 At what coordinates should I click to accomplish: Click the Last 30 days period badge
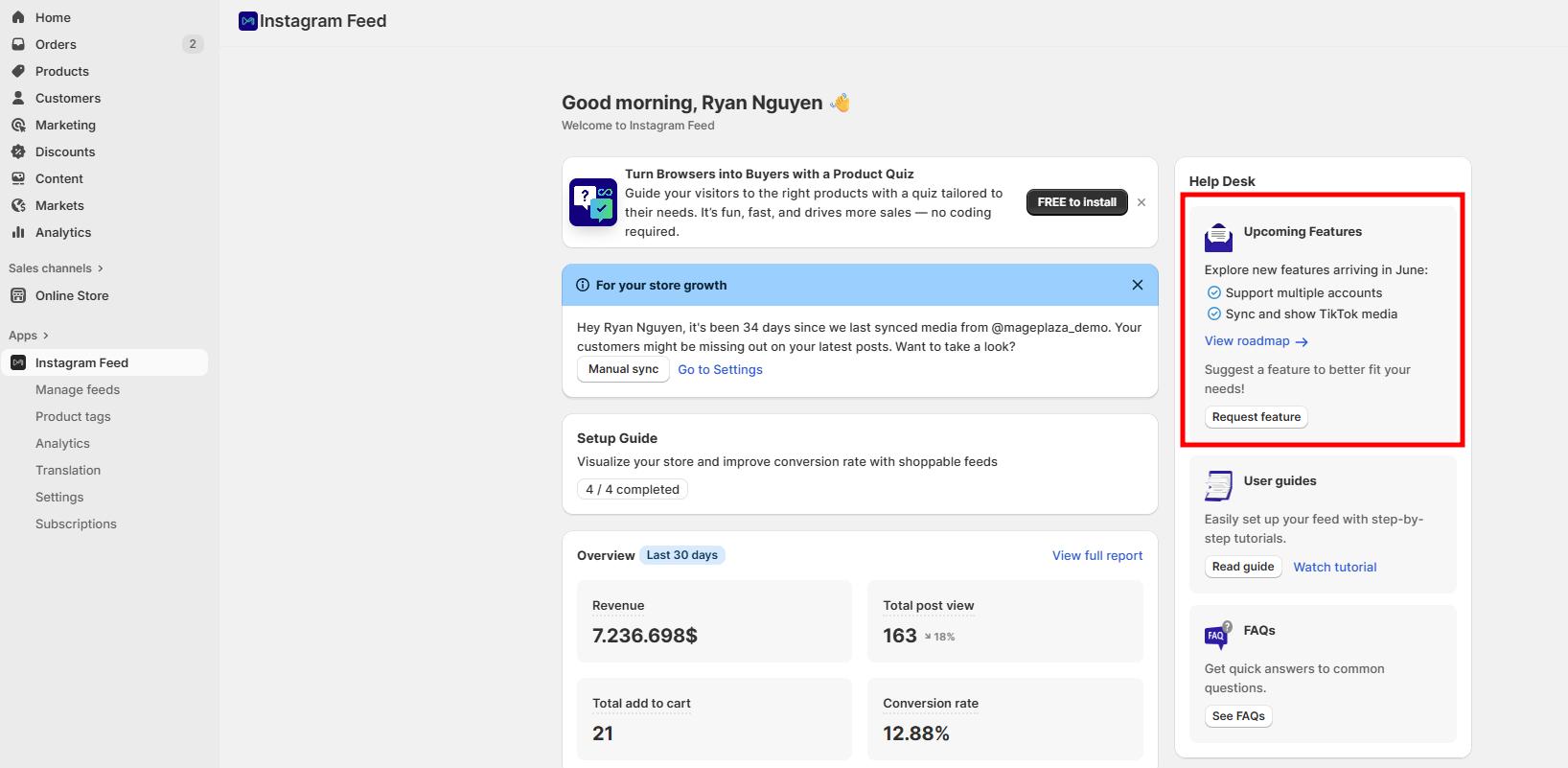(x=681, y=555)
